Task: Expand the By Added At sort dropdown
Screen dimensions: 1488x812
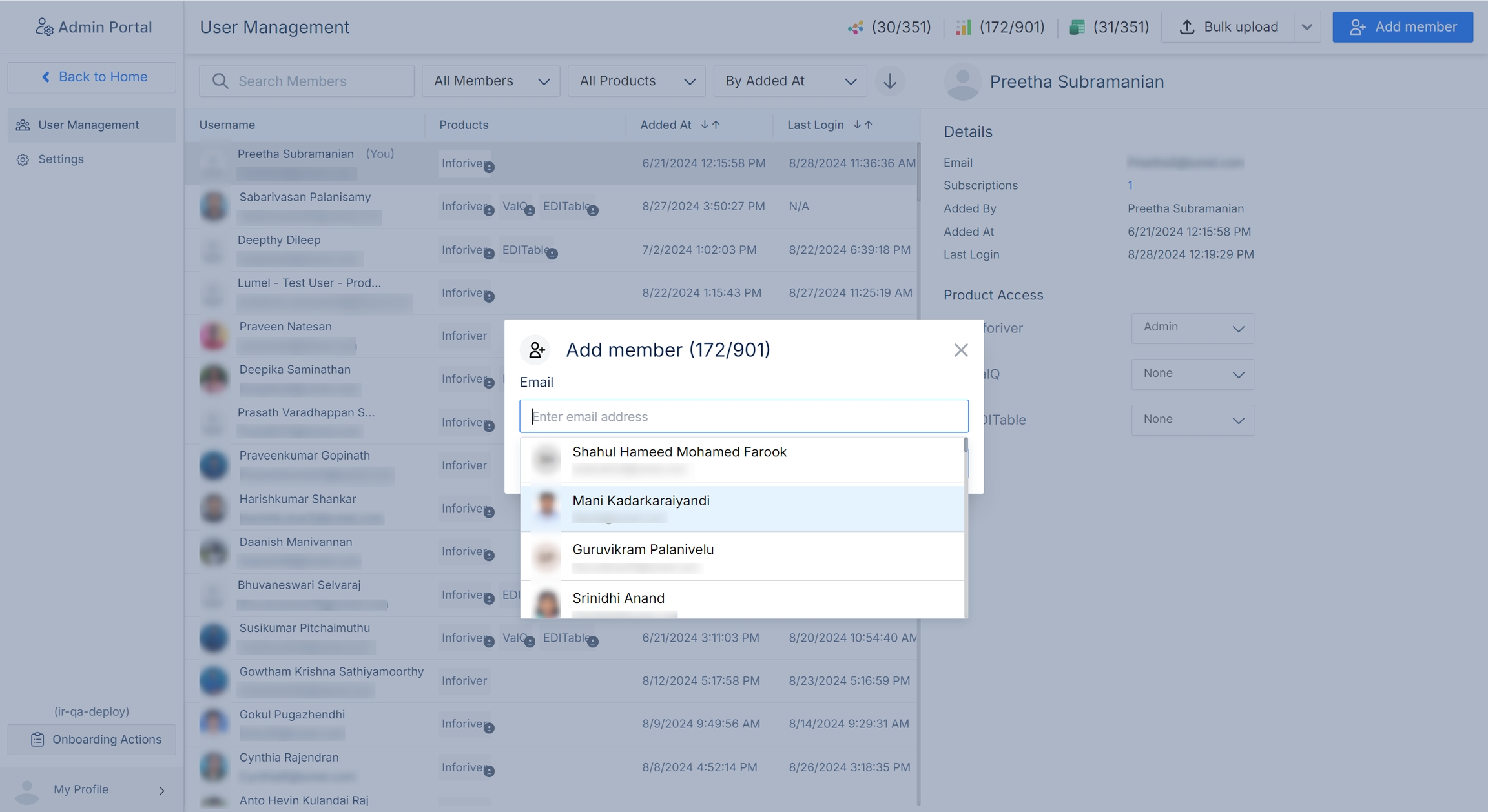Action: pos(789,81)
